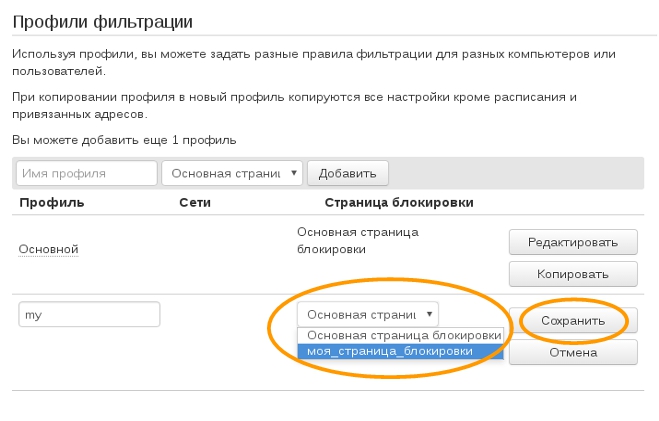
Task: Click the Добавить button
Action: pyautogui.click(x=348, y=173)
